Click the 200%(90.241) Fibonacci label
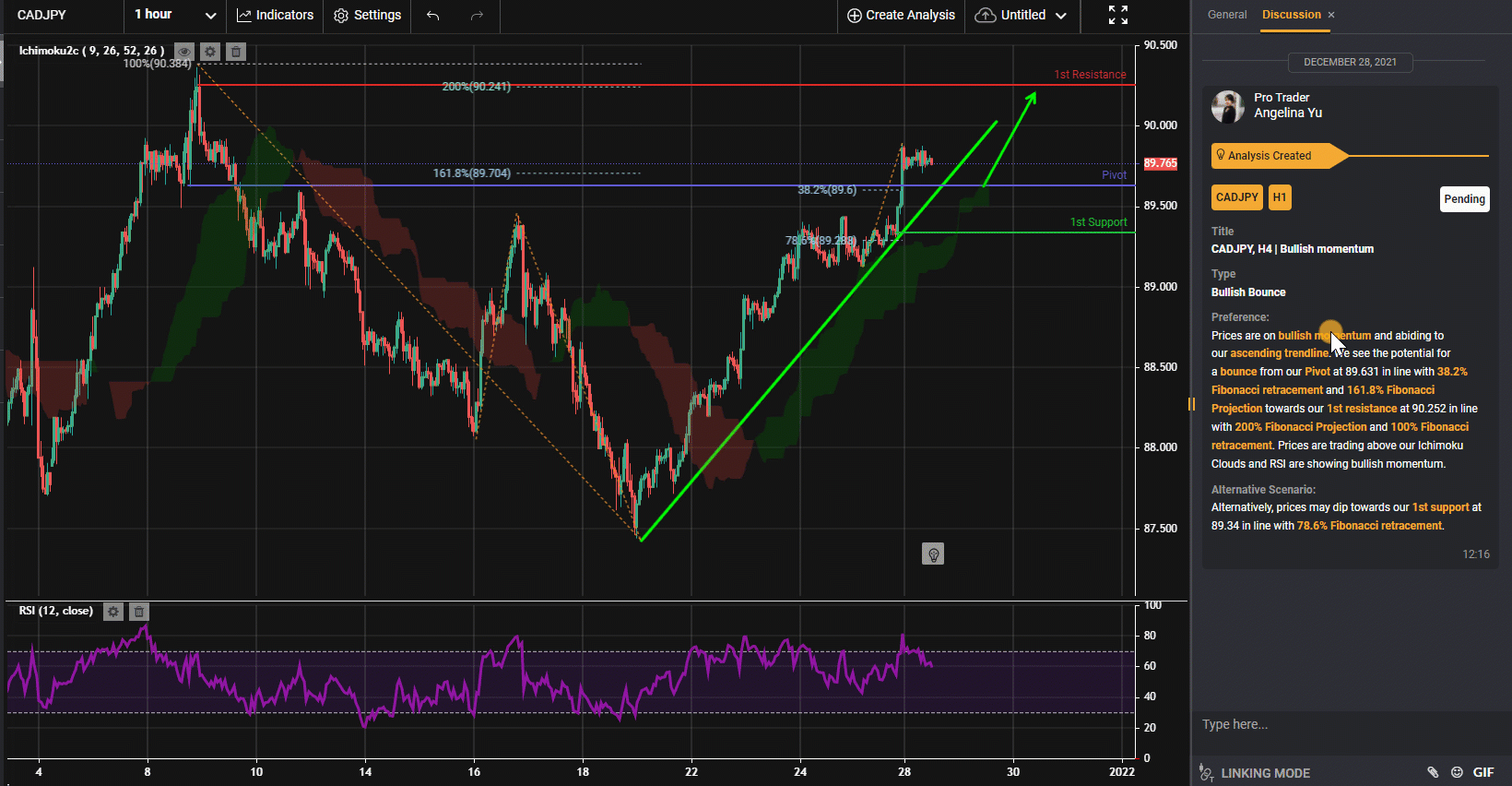This screenshot has width=1512, height=786. coord(476,87)
